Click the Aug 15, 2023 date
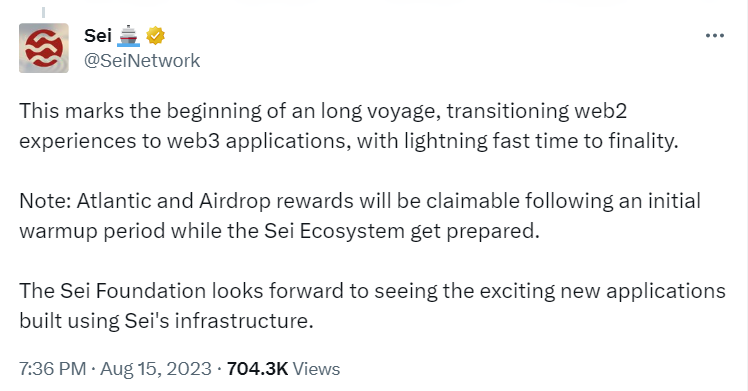 (x=156, y=369)
